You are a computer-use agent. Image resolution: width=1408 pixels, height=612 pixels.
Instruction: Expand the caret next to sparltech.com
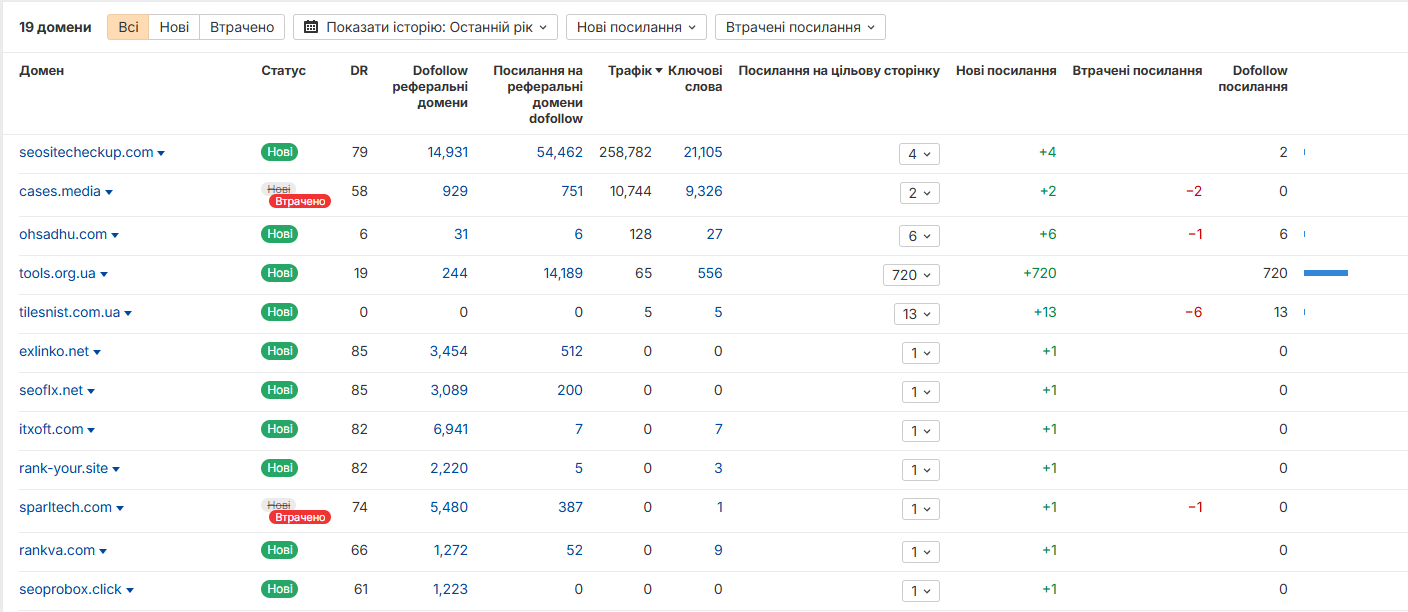(x=120, y=508)
